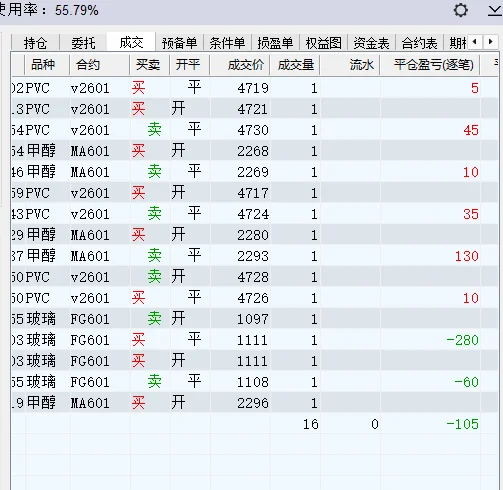Click MA601 in the 2296 row
Image resolution: width=503 pixels, height=490 pixels.
(x=90, y=404)
